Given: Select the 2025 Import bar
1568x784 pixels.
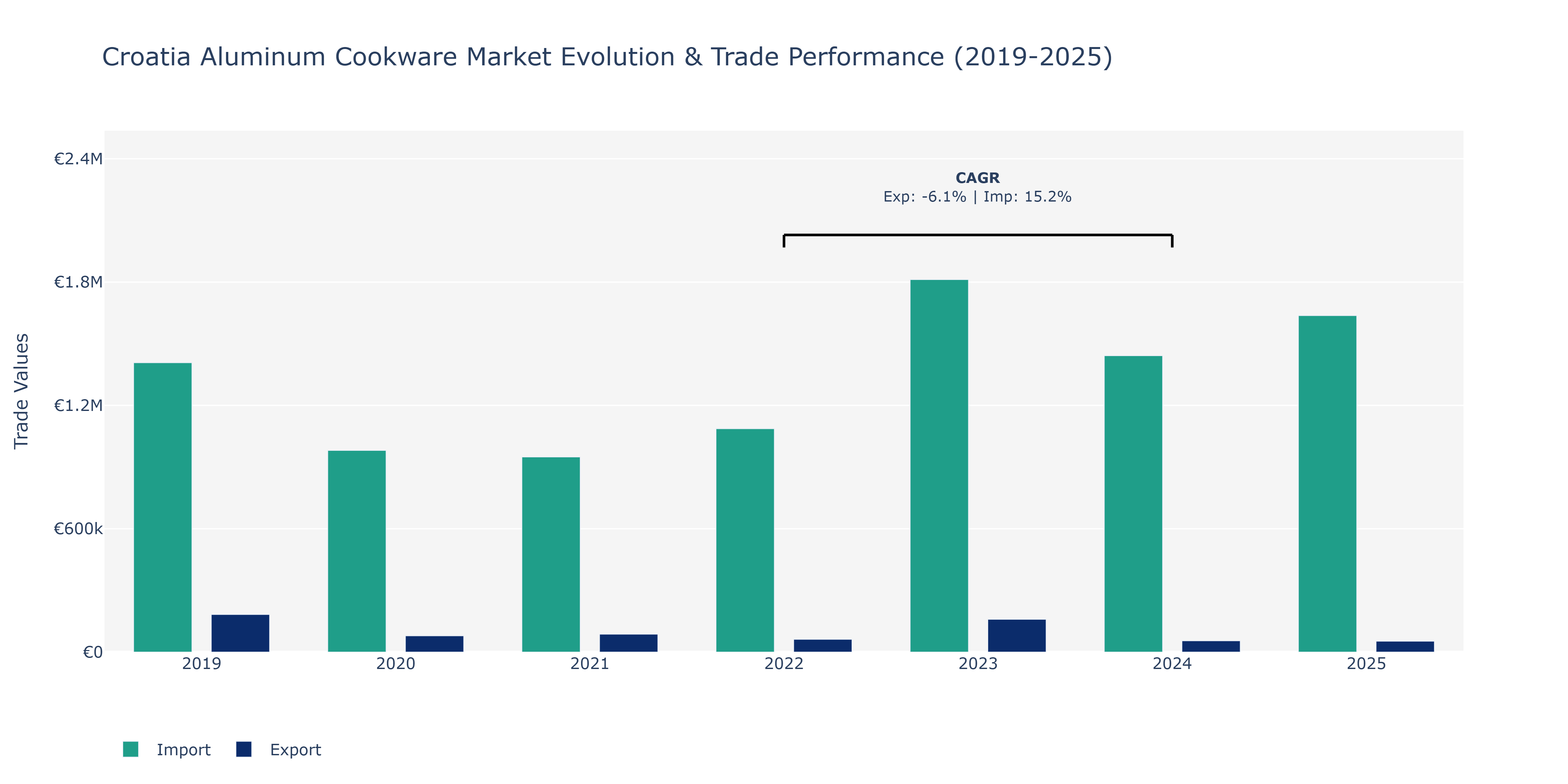Looking at the screenshot, I should (1328, 484).
